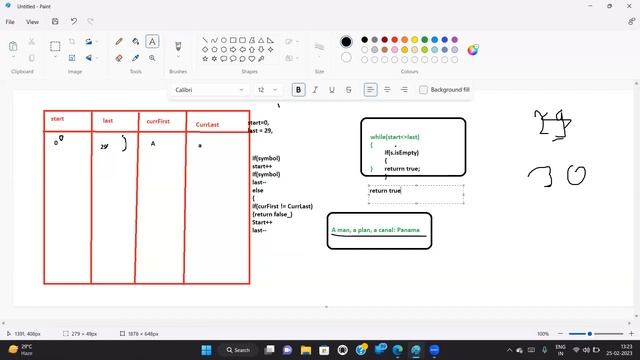The image size is (640, 360).
Task: Open the weather widget showing 29°C
Action: [21, 350]
